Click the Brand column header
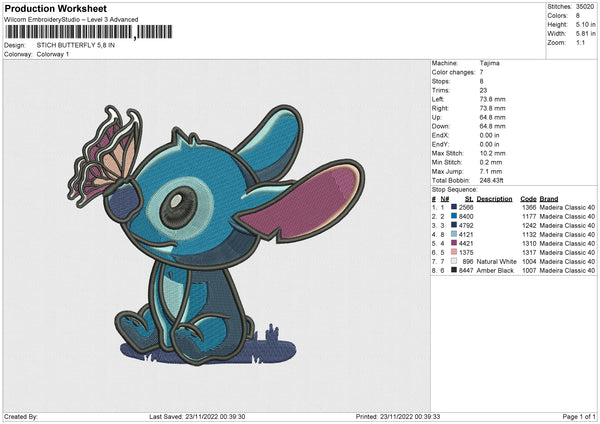The image size is (600, 424). point(549,199)
